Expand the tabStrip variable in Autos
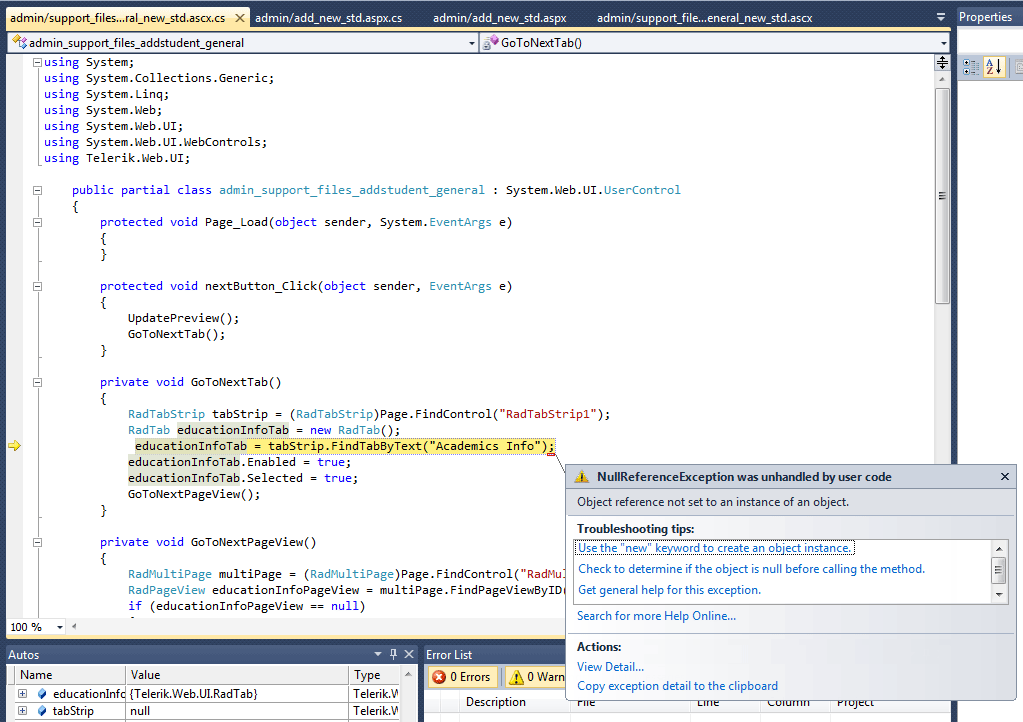 tap(22, 711)
